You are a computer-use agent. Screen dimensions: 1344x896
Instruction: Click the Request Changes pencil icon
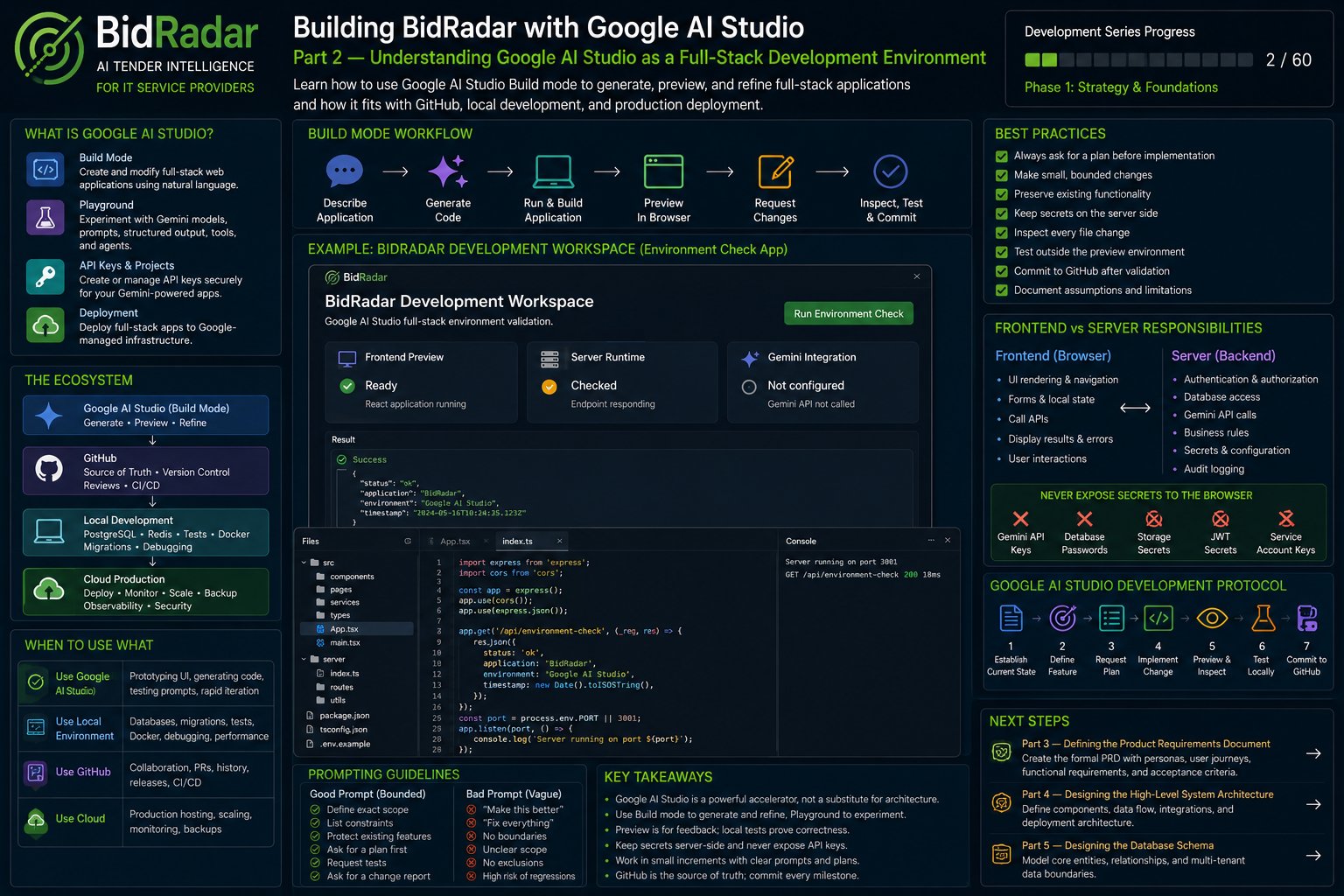point(776,171)
